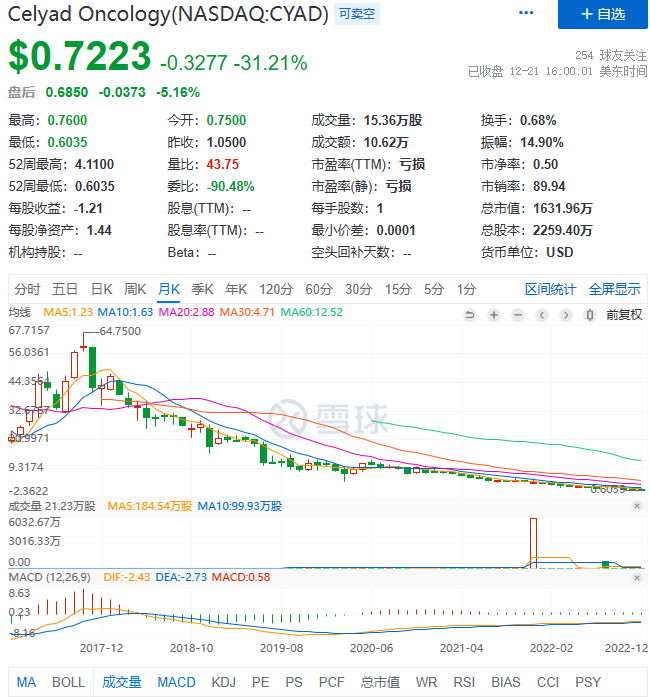The height and width of the screenshot is (697, 650).
Task: Toggle the BOLL overlay indicator
Action: 68,682
